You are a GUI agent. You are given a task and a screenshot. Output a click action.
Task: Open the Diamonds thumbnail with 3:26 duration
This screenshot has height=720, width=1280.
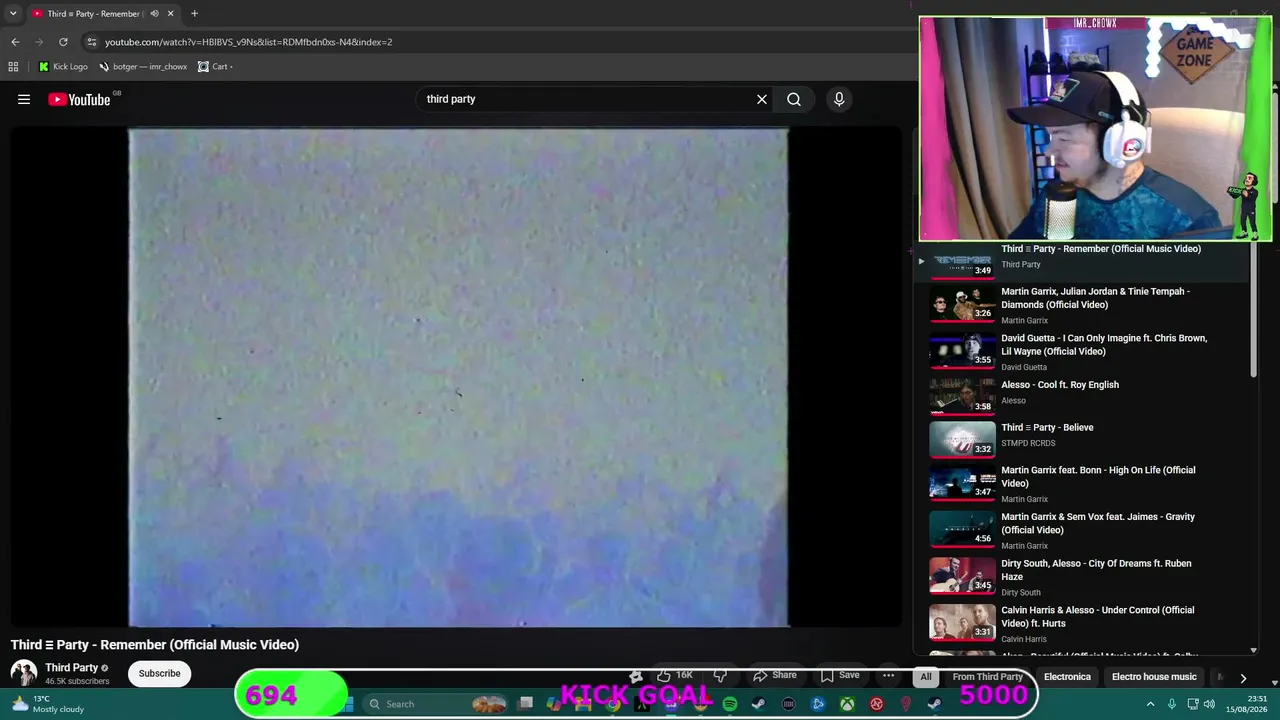pos(962,305)
